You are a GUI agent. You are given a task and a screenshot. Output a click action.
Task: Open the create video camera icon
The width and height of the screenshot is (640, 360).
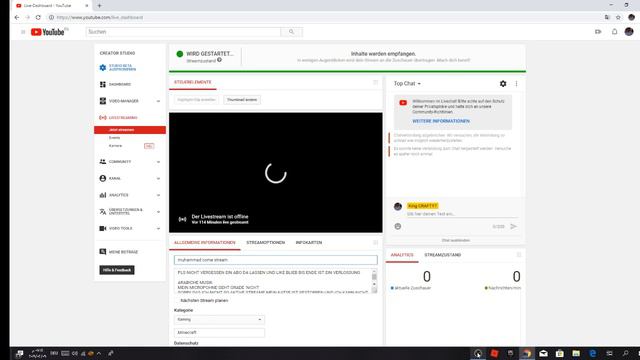tap(598, 32)
